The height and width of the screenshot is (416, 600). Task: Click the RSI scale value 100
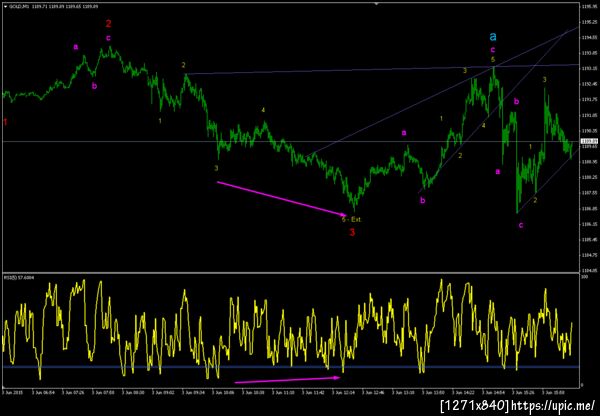(584, 276)
